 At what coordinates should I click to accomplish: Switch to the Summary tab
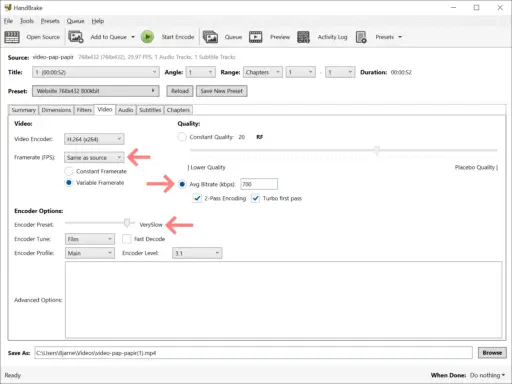click(x=23, y=110)
